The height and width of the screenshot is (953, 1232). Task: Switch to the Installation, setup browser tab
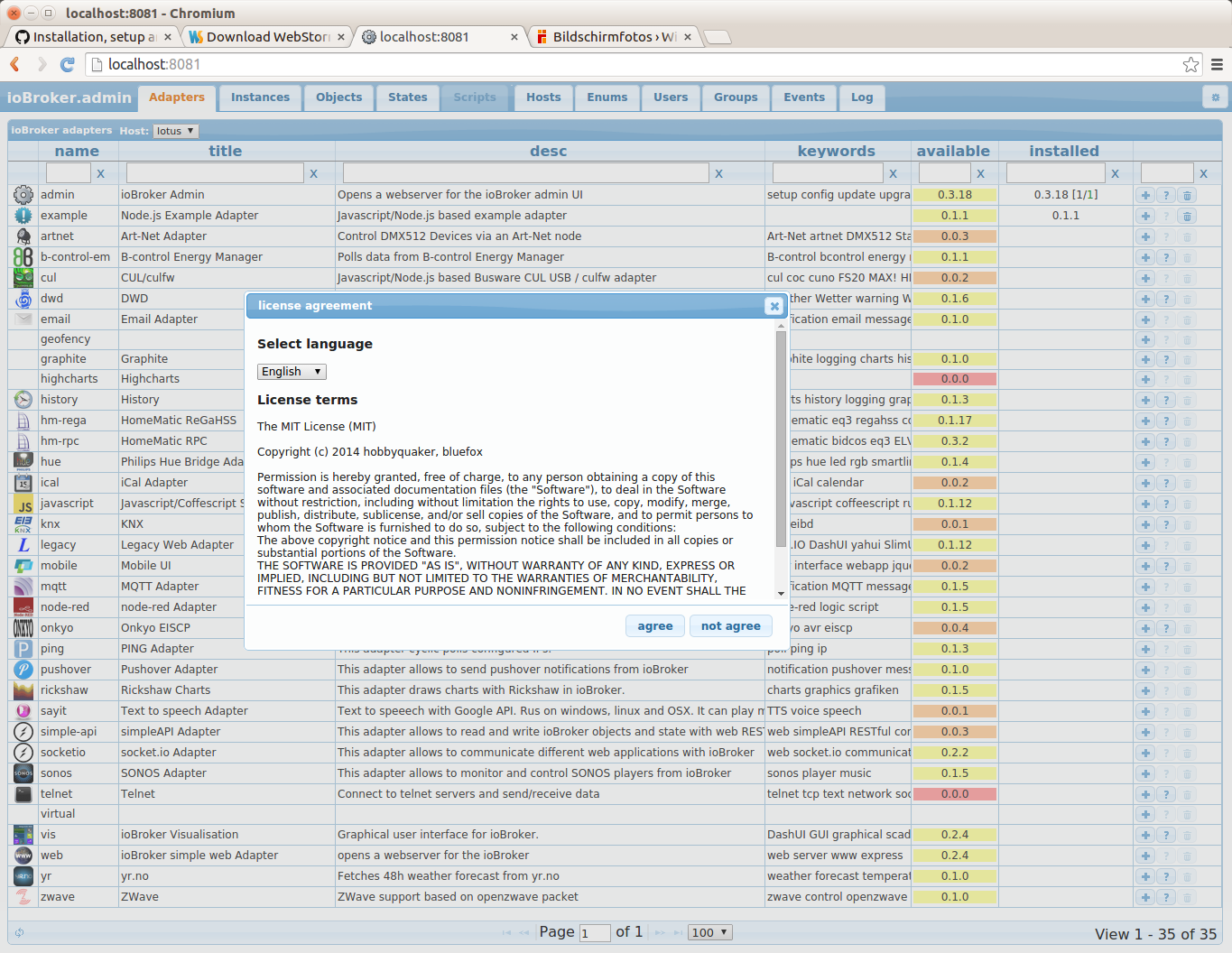(93, 37)
